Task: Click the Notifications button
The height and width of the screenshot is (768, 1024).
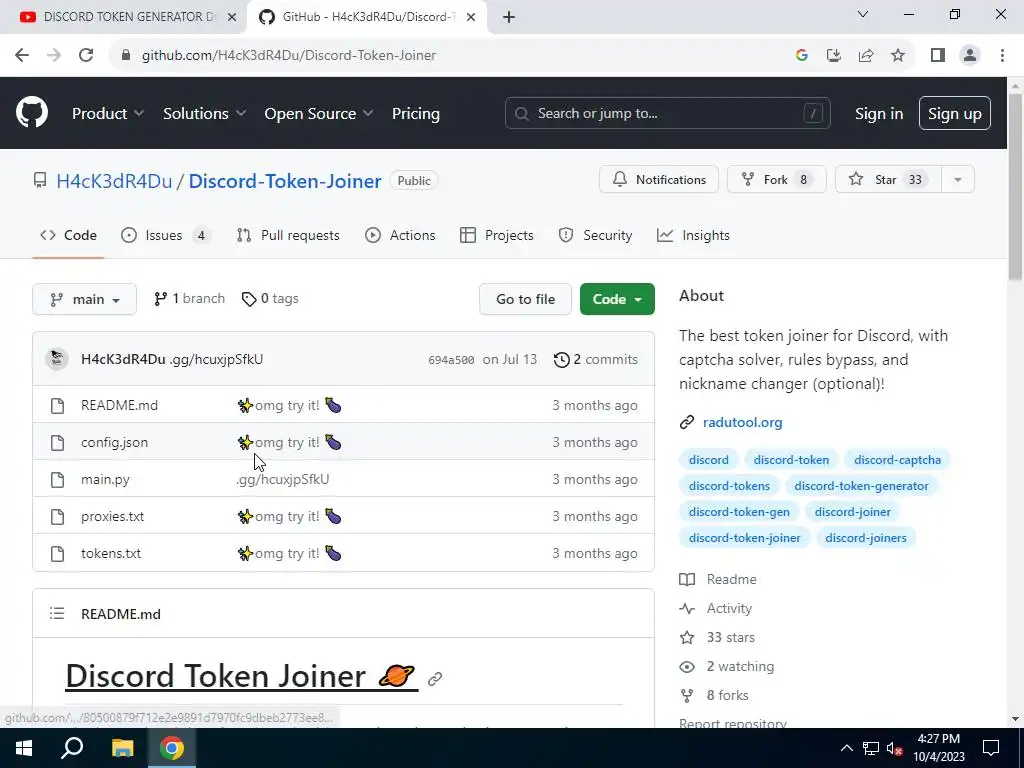Action: (x=659, y=180)
